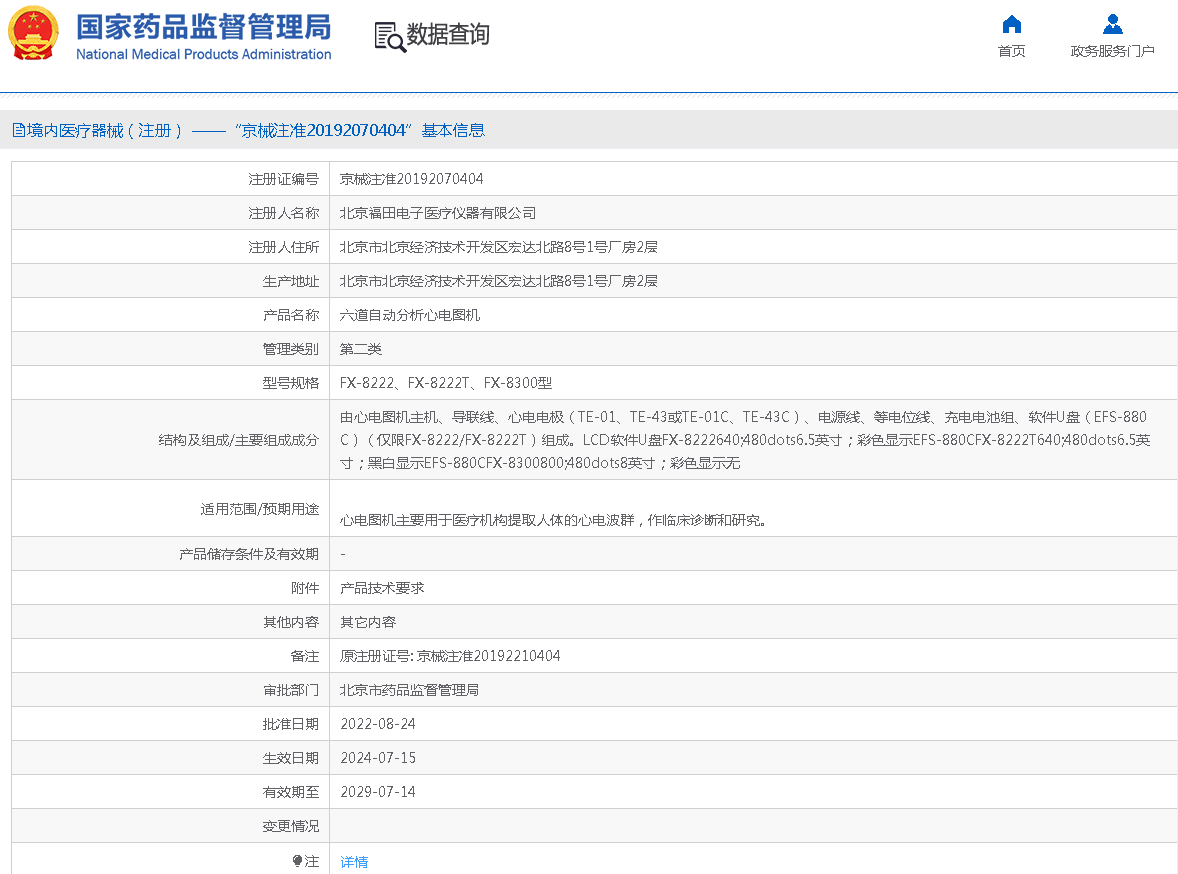This screenshot has height=874, width=1178.
Task: Click the lightbulb icon next to 注
Action: point(298,861)
